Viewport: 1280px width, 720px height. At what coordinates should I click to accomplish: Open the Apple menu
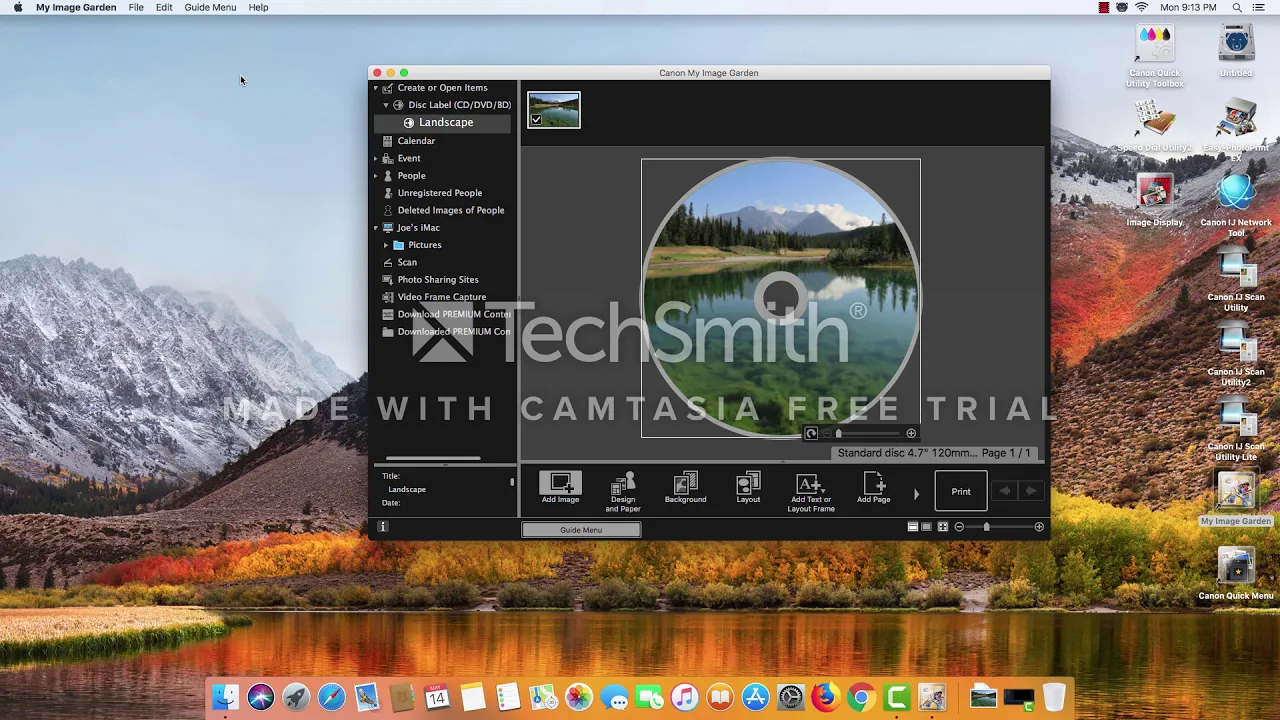pyautogui.click(x=17, y=7)
